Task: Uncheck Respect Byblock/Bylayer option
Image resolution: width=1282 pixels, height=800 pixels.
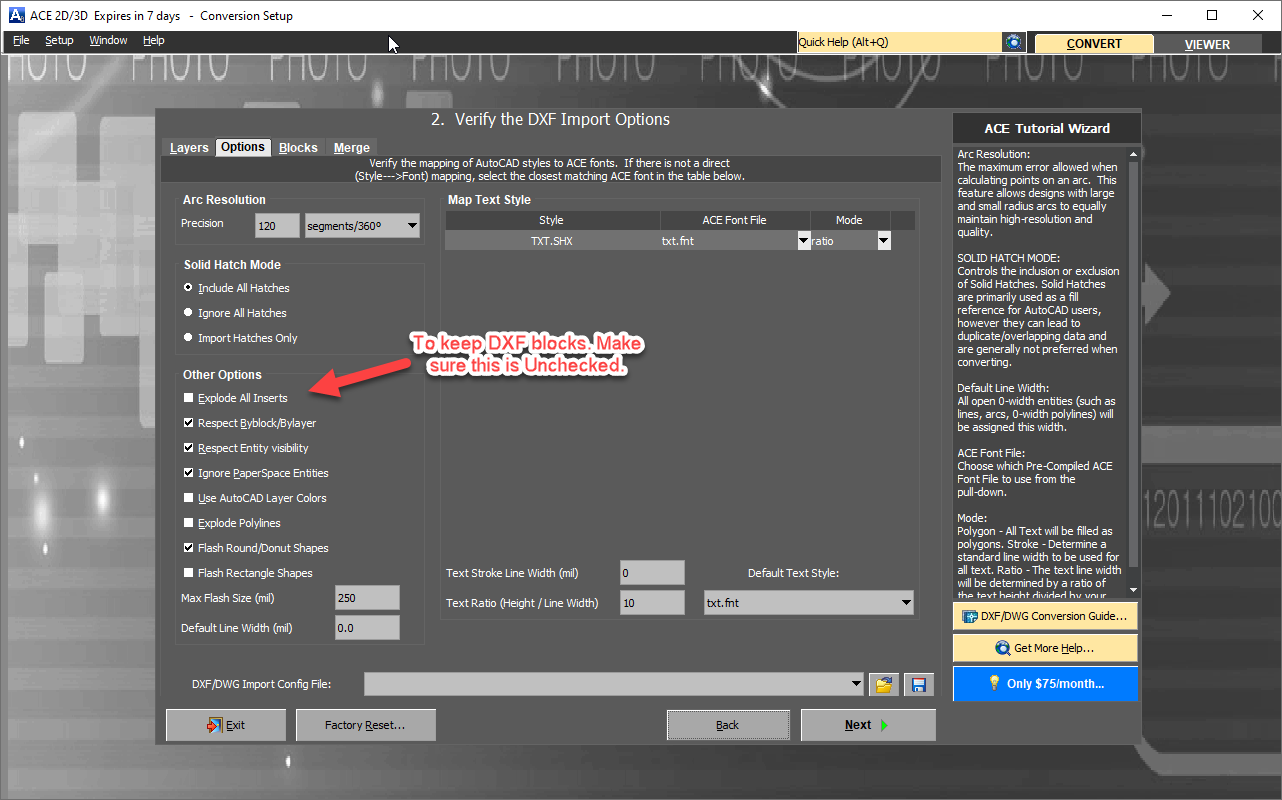Action: tap(189, 423)
